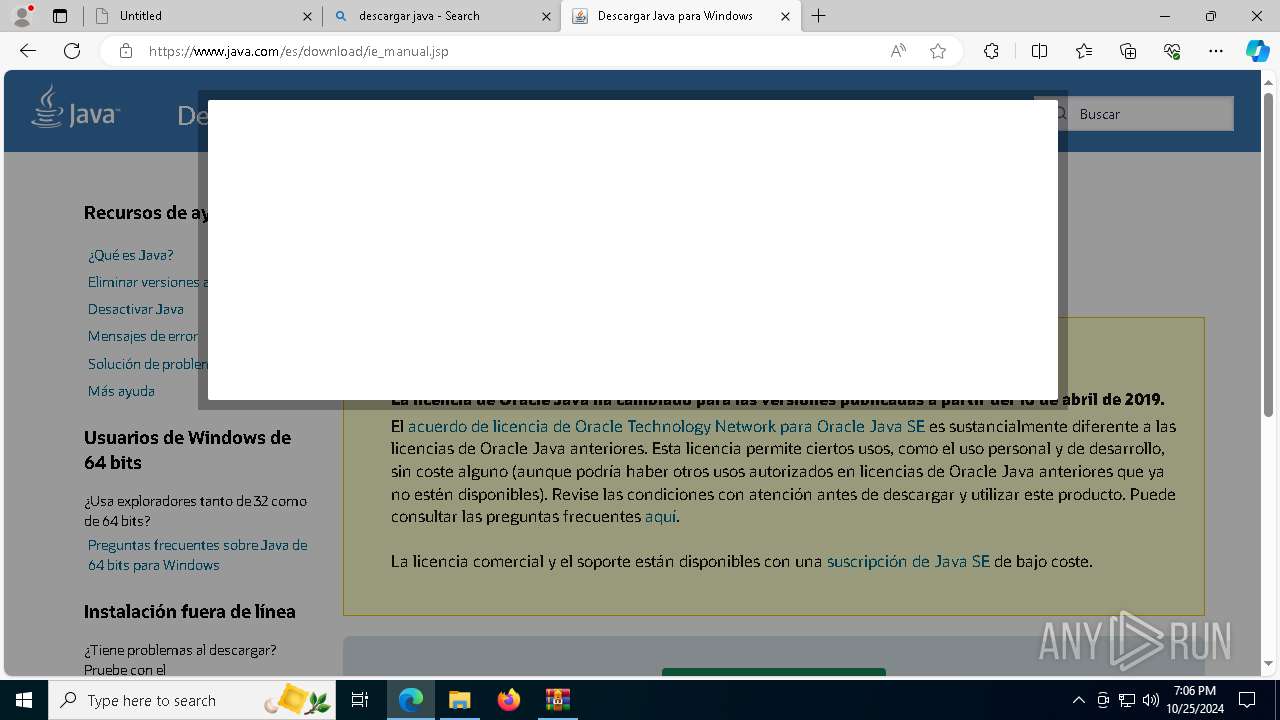
Task: Open the Mensajes de error link
Action: click(x=143, y=336)
